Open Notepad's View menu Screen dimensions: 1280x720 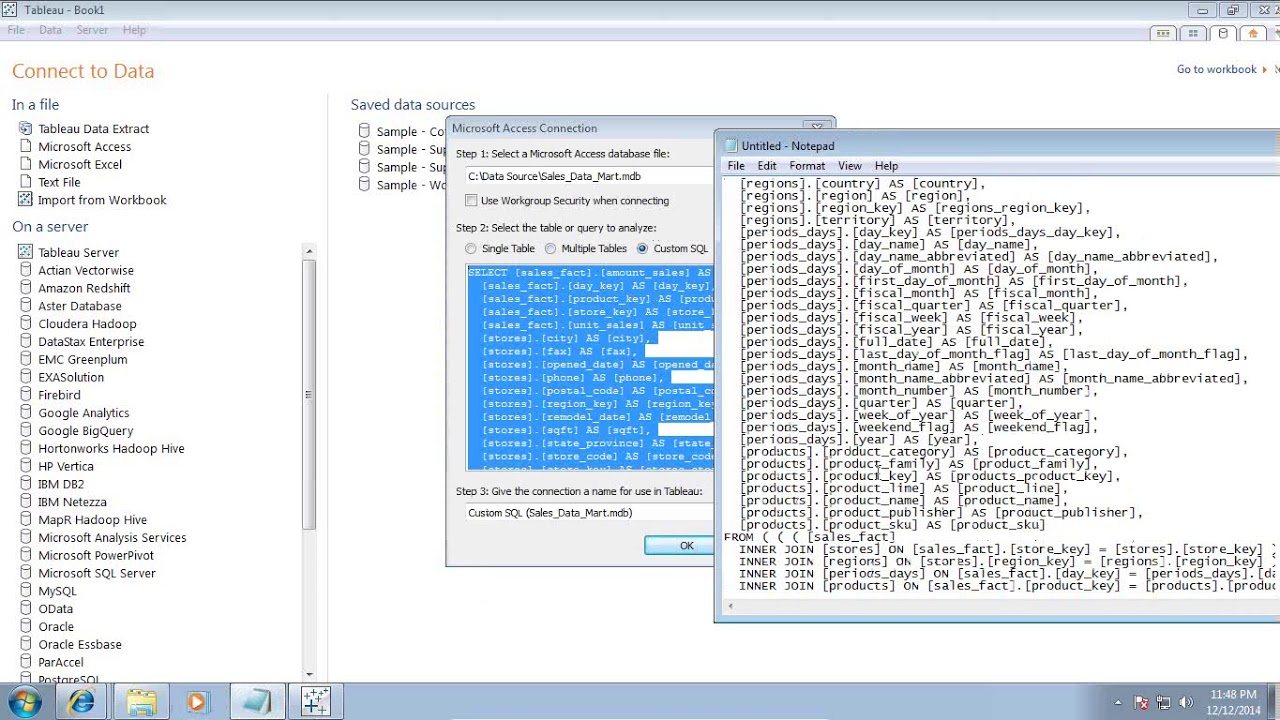(x=850, y=166)
